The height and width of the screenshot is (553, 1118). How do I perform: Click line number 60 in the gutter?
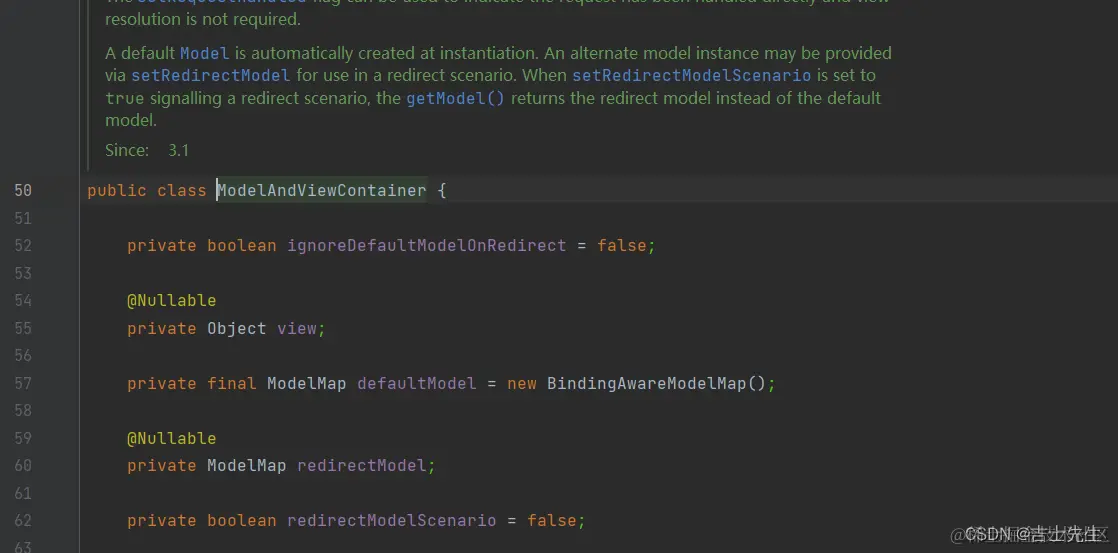tap(23, 465)
